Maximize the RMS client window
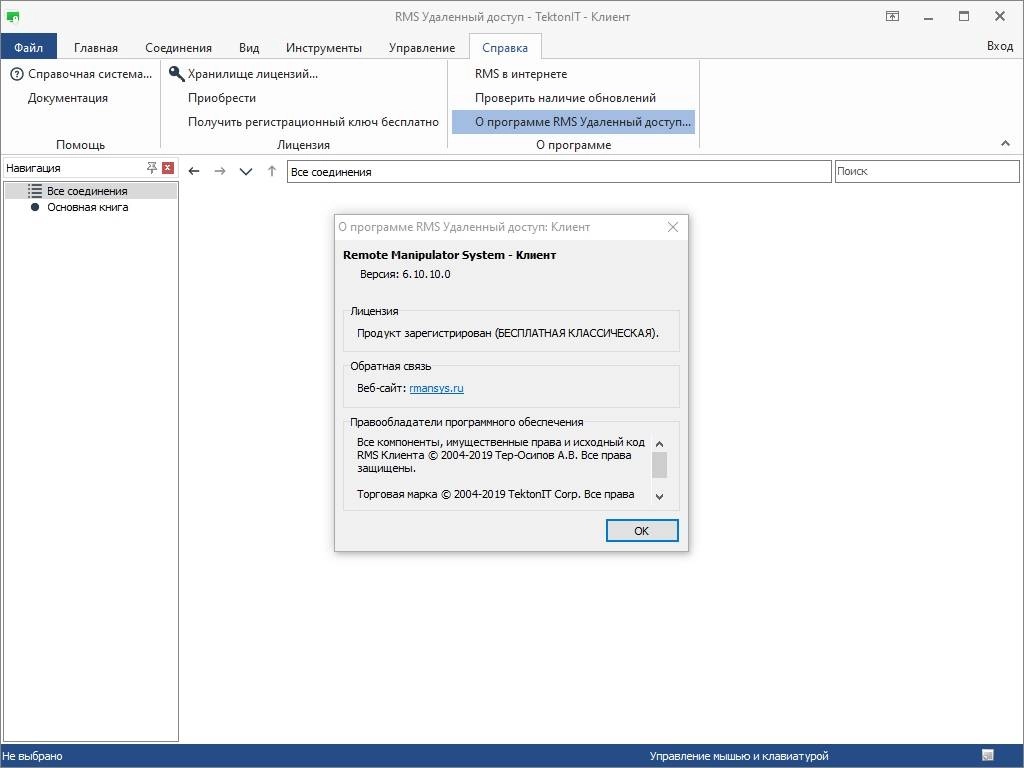1024x768 pixels. point(964,16)
